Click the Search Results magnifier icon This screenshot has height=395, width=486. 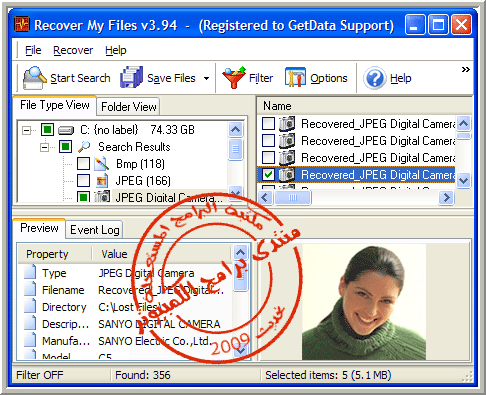click(84, 147)
